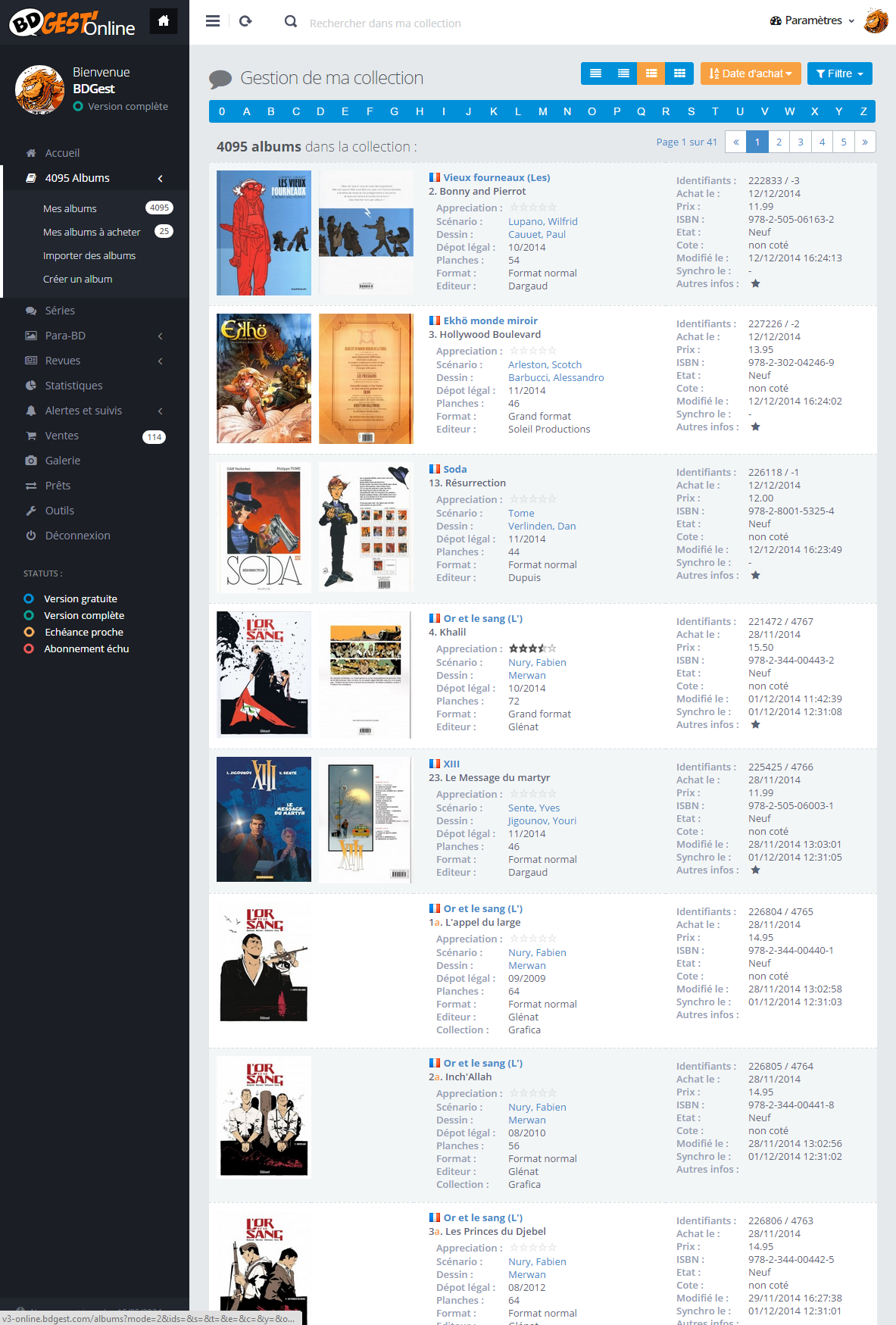
Task: Open the Date d'achat sort dropdown
Action: (750, 73)
